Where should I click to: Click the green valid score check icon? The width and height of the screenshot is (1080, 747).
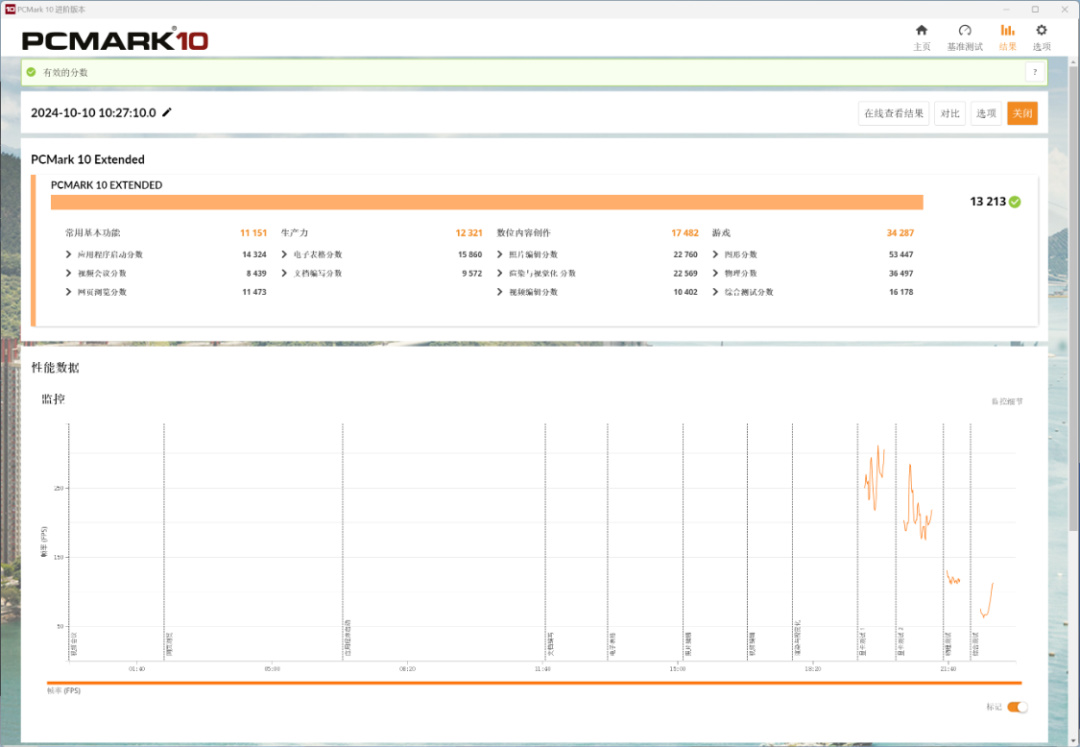(31, 72)
